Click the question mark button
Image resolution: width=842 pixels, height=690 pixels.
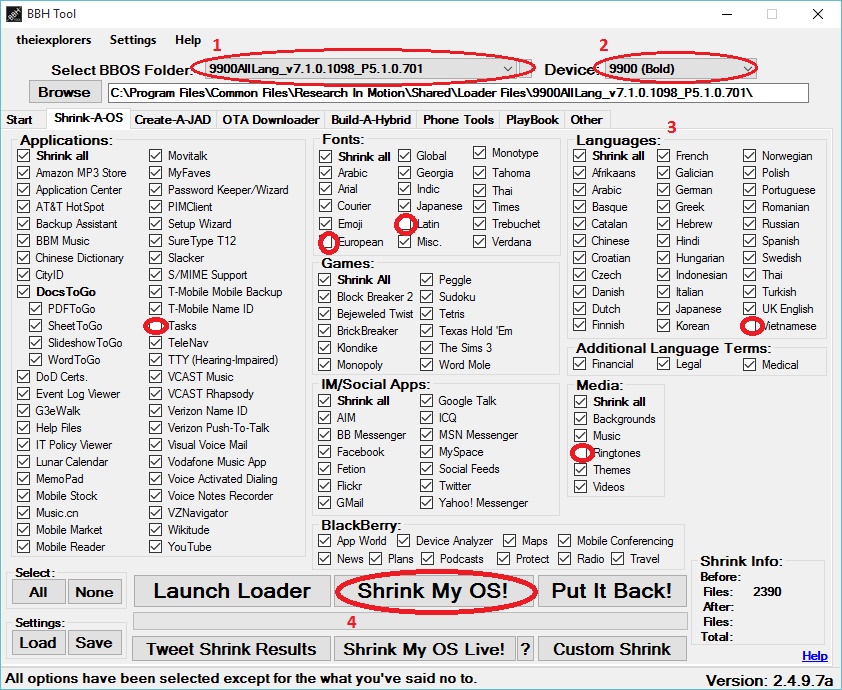[x=525, y=649]
